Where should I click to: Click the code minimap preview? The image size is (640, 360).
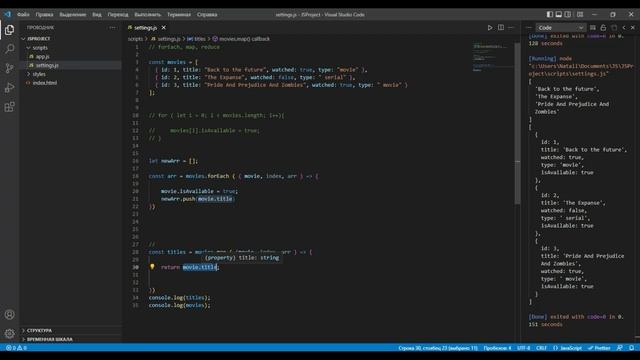click(492, 57)
